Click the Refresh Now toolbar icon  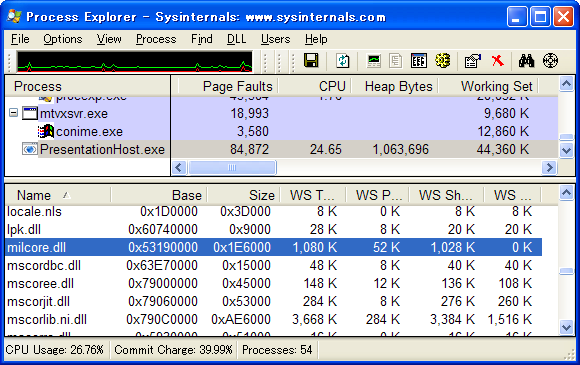pos(343,61)
